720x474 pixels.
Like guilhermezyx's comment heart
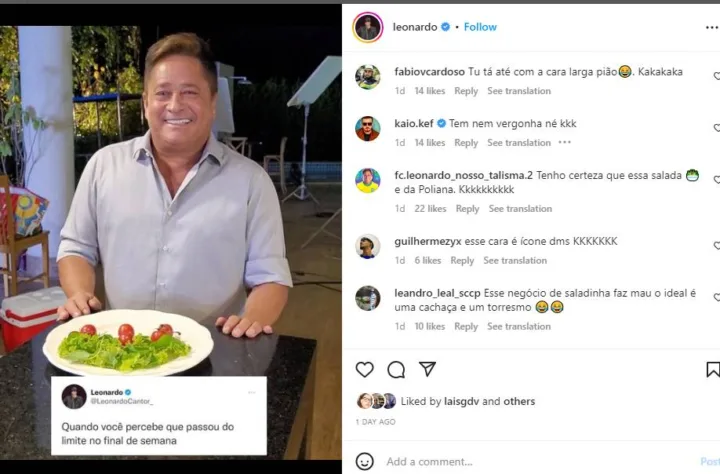click(x=715, y=246)
